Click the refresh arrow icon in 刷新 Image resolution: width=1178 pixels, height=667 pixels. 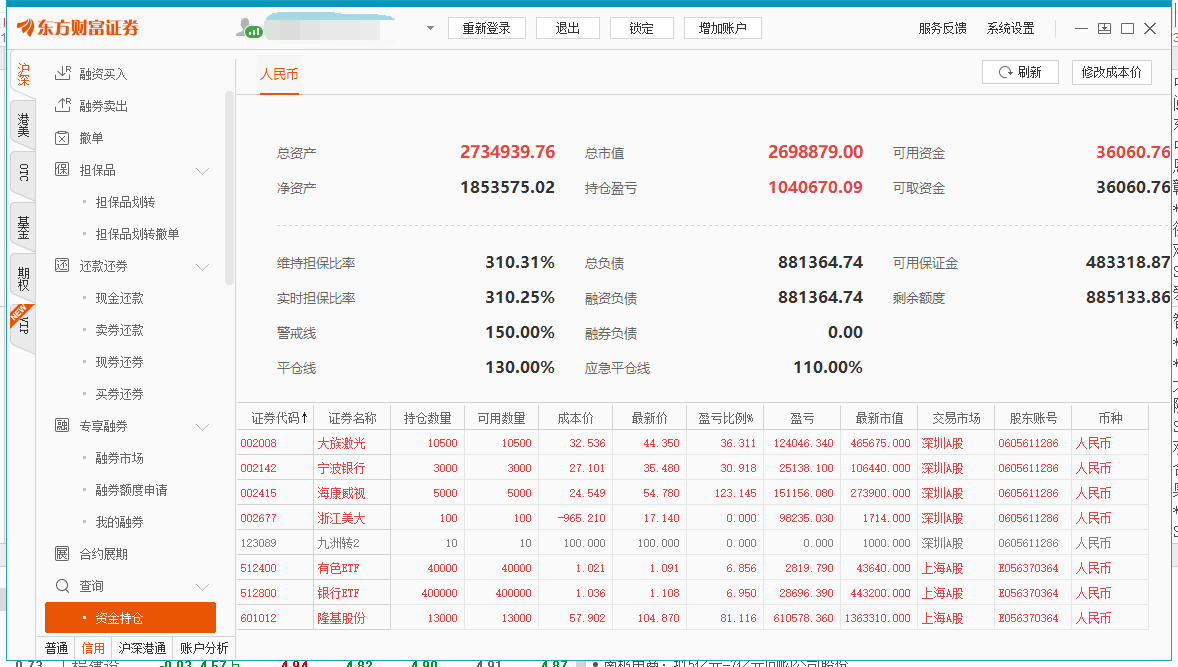pos(1005,72)
